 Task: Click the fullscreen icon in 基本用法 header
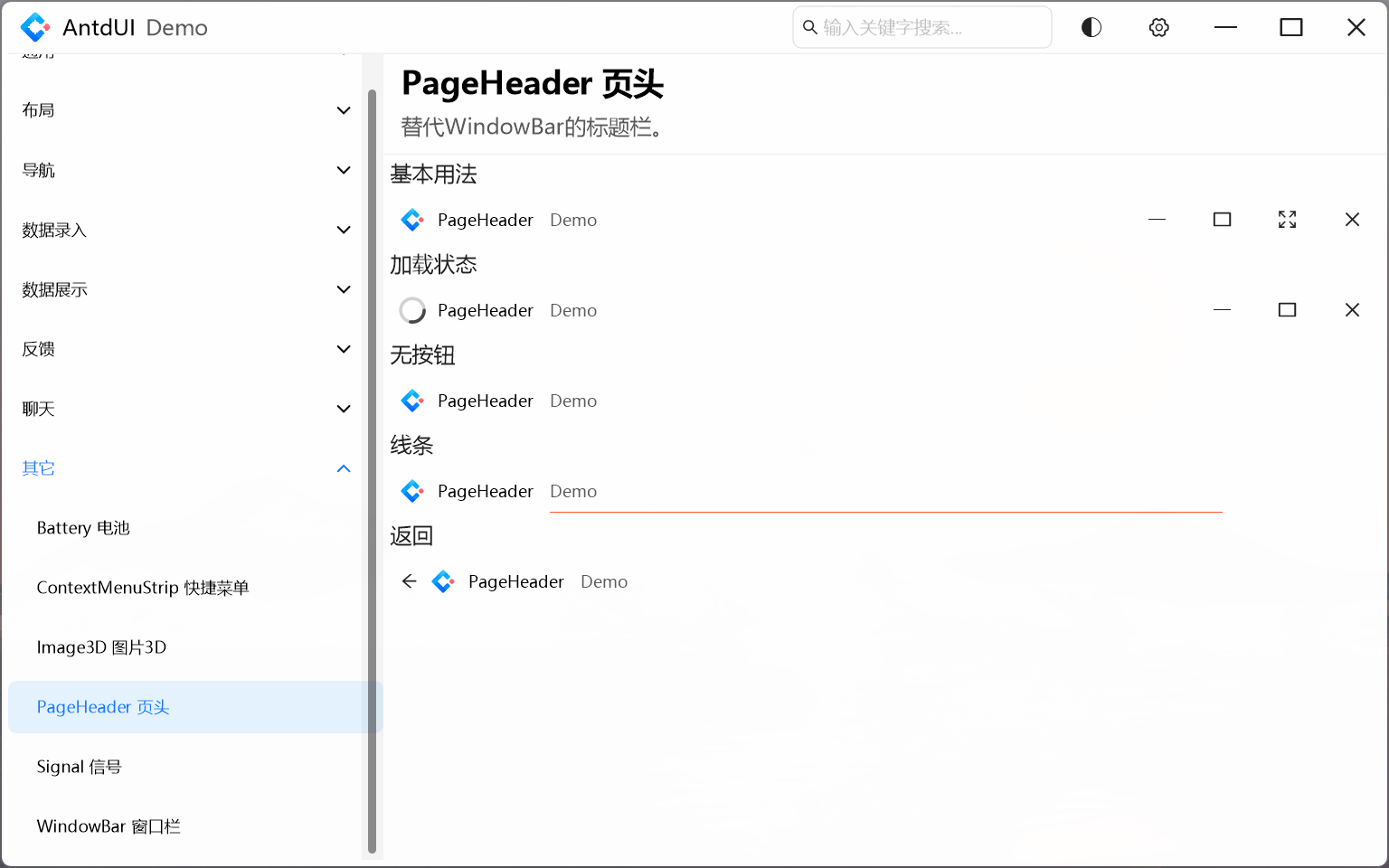[1287, 220]
